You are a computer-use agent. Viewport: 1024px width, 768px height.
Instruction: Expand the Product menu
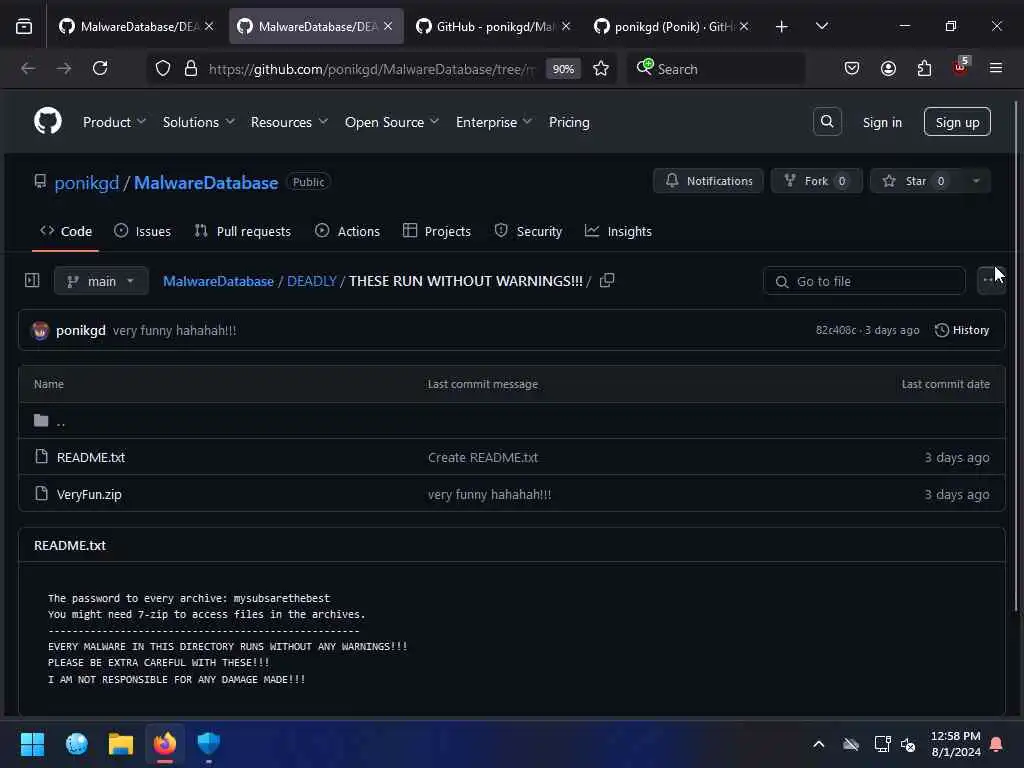pyautogui.click(x=114, y=122)
